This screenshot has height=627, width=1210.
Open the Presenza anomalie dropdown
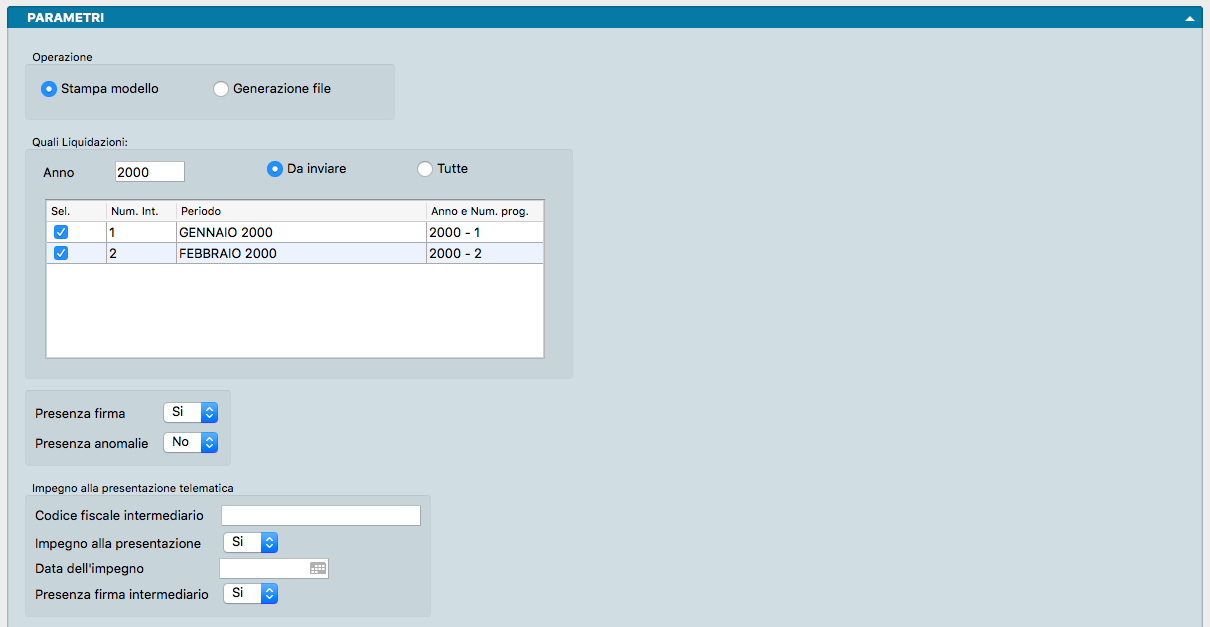click(190, 442)
